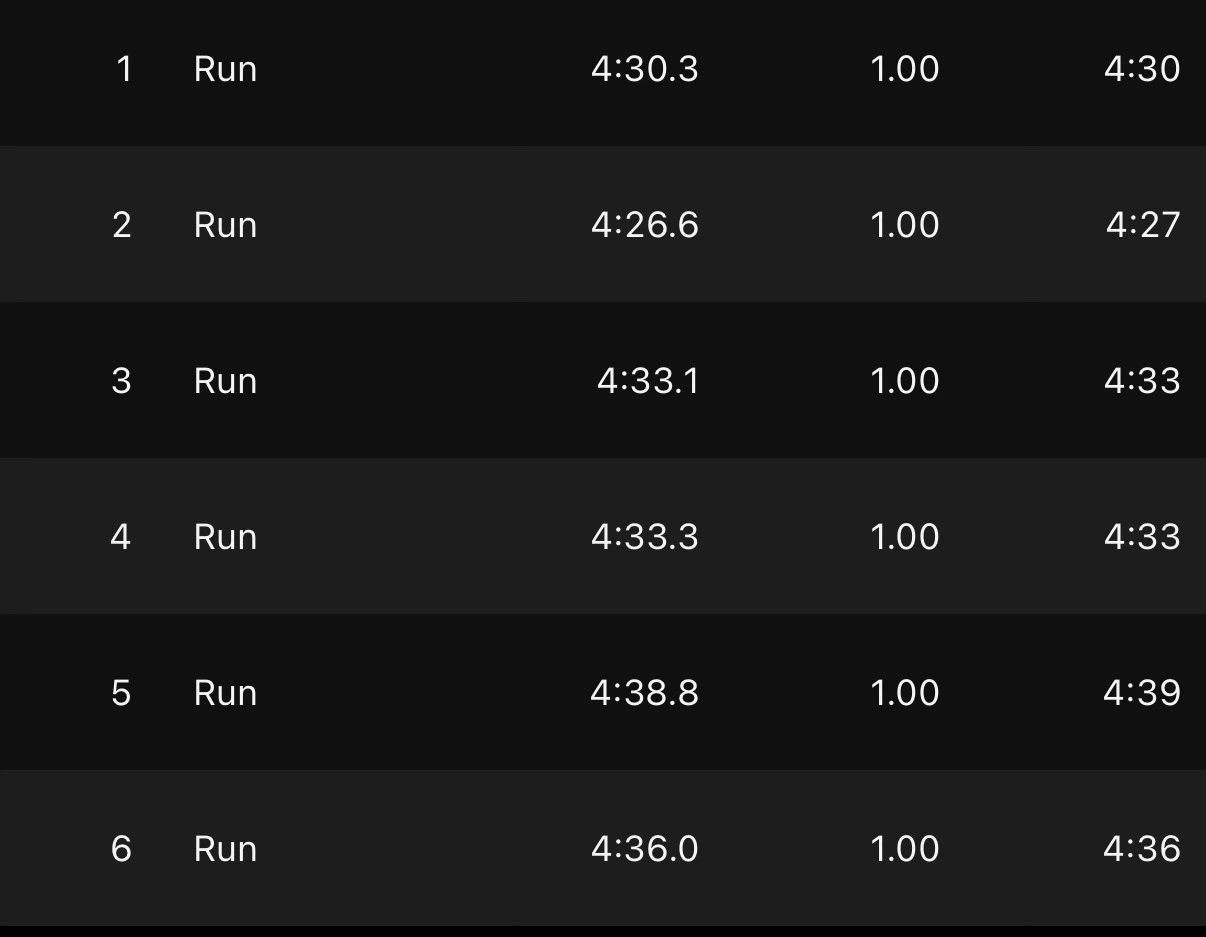This screenshot has height=937, width=1206.
Task: Click the 1.00 distance in lap 5
Action: click(x=905, y=693)
